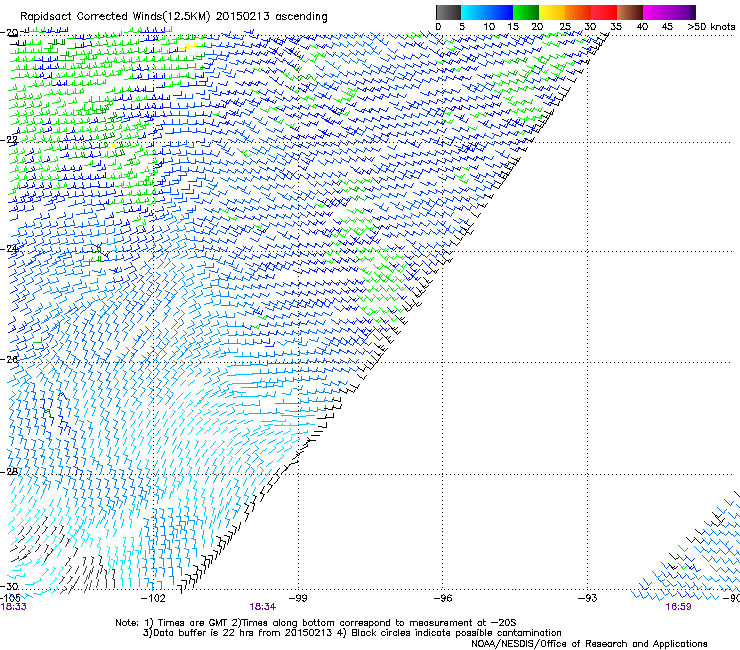Viewport: 740px width, 650px height.
Task: Click the dark blue legend color segment
Action: (x=500, y=12)
